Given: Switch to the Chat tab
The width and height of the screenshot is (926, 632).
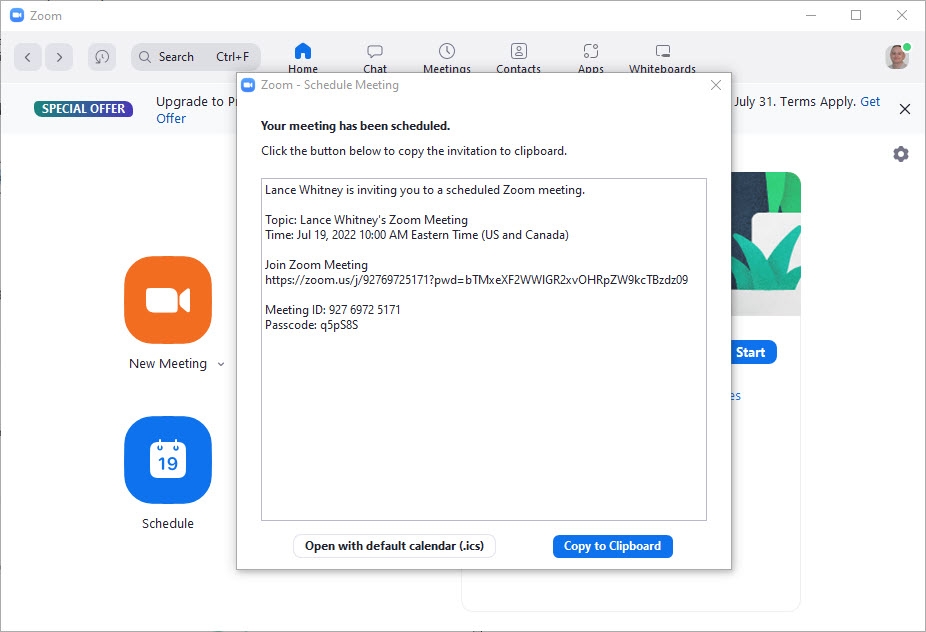Looking at the screenshot, I should [x=375, y=58].
